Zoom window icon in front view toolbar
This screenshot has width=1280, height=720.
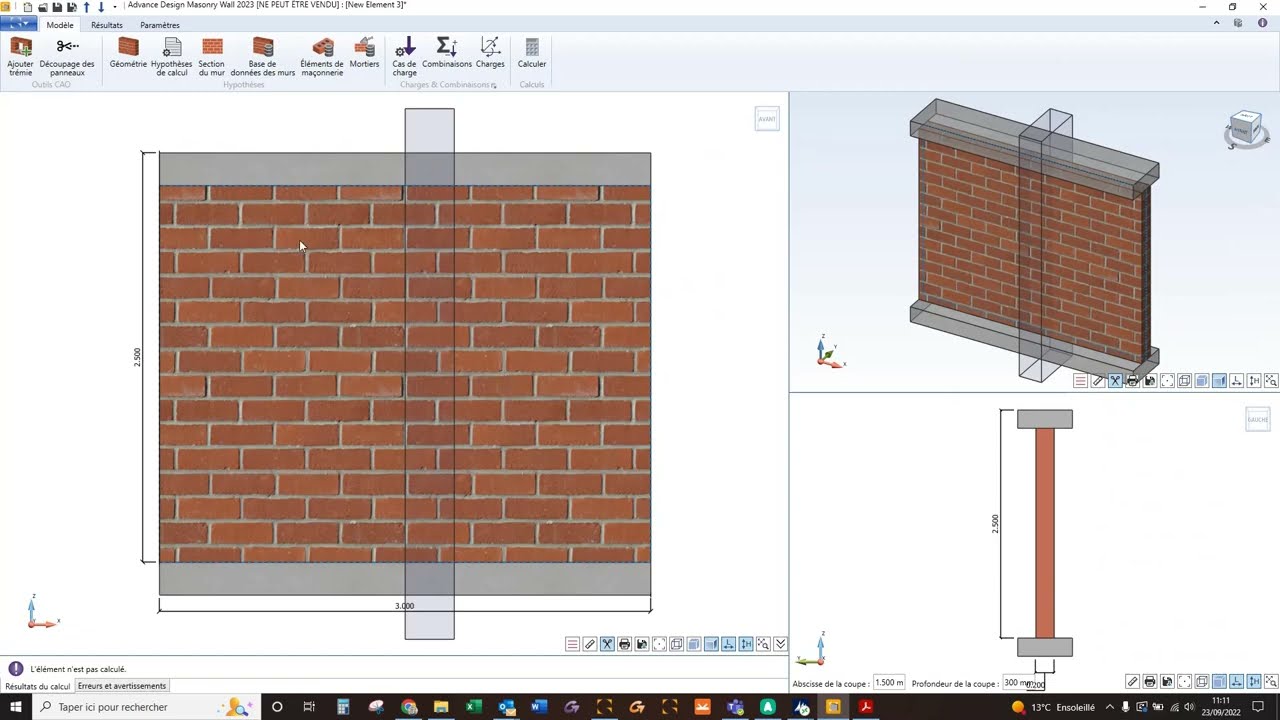coord(763,644)
